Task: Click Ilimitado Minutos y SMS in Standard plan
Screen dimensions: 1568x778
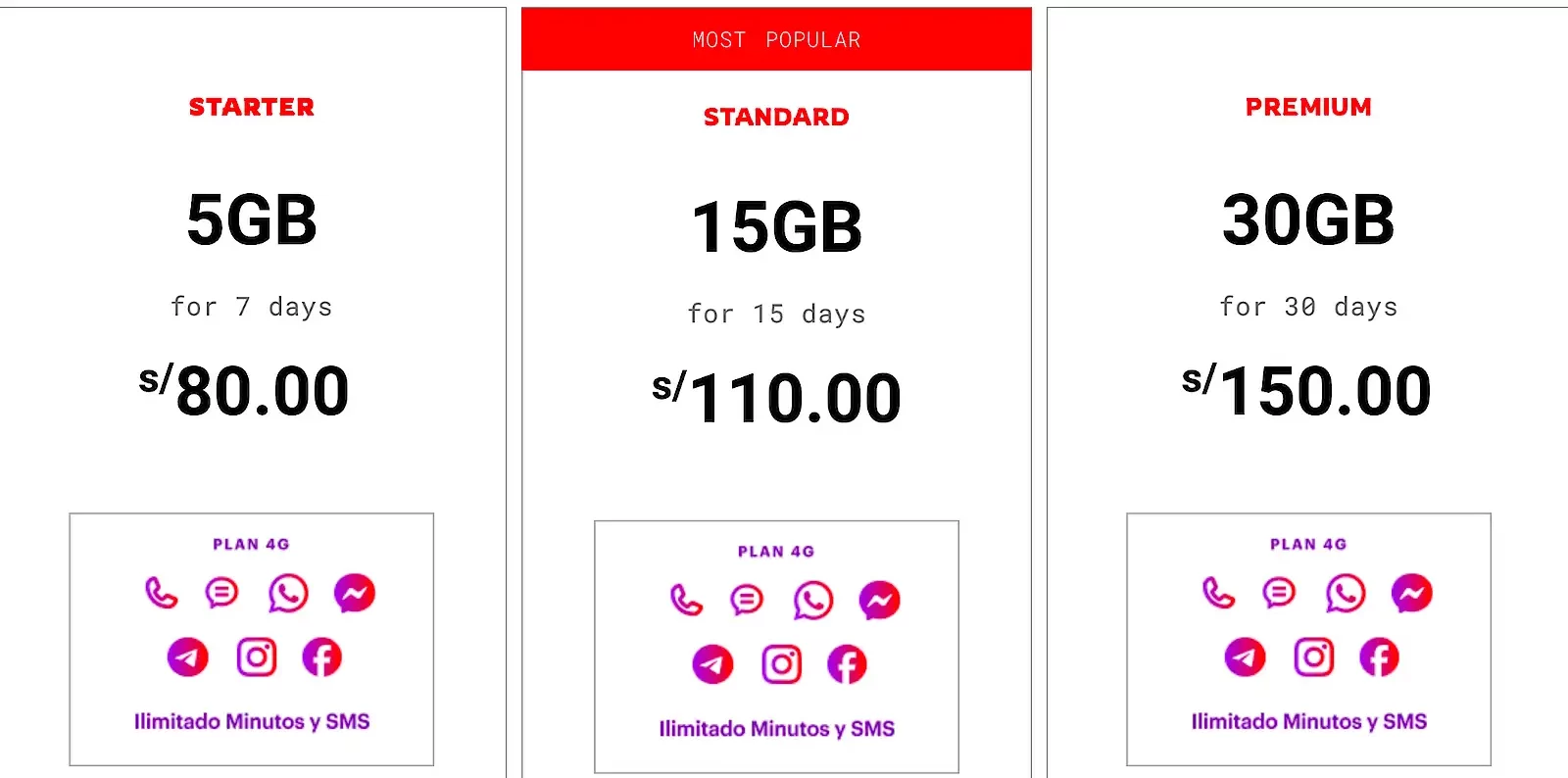Action: (777, 729)
